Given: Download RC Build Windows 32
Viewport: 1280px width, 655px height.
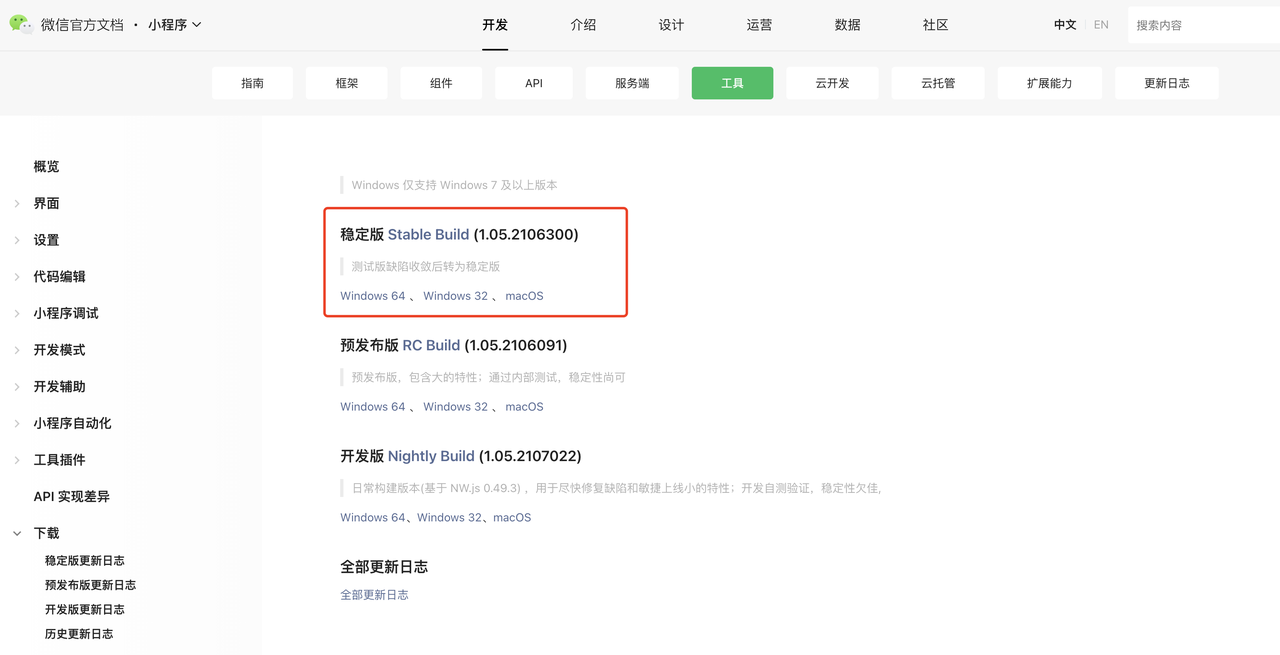Looking at the screenshot, I should pos(455,407).
